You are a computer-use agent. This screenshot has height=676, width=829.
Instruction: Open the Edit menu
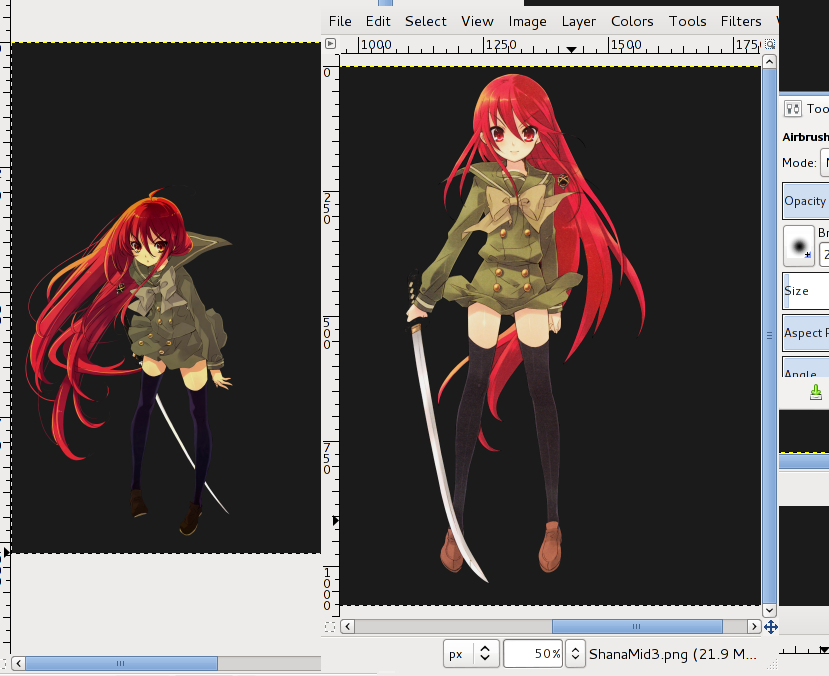click(378, 21)
